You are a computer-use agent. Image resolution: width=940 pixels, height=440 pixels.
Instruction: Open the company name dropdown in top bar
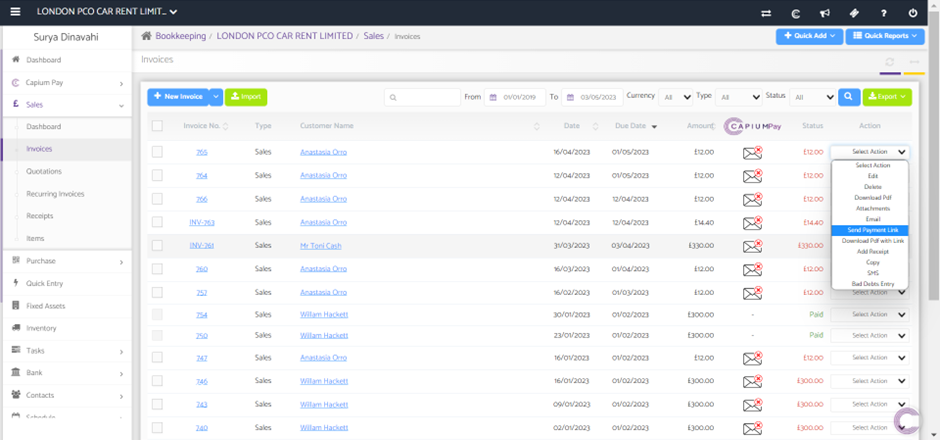pos(107,12)
